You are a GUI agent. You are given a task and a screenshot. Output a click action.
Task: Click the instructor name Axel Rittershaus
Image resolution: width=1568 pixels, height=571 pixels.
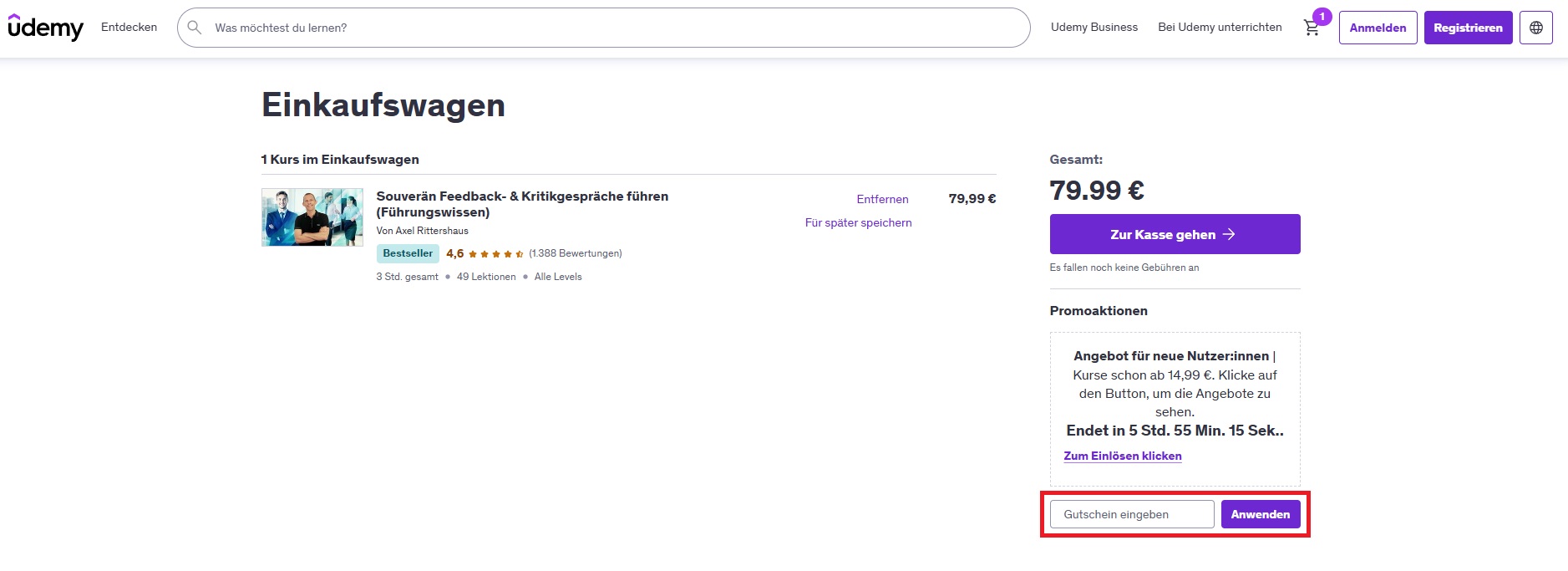pos(432,231)
